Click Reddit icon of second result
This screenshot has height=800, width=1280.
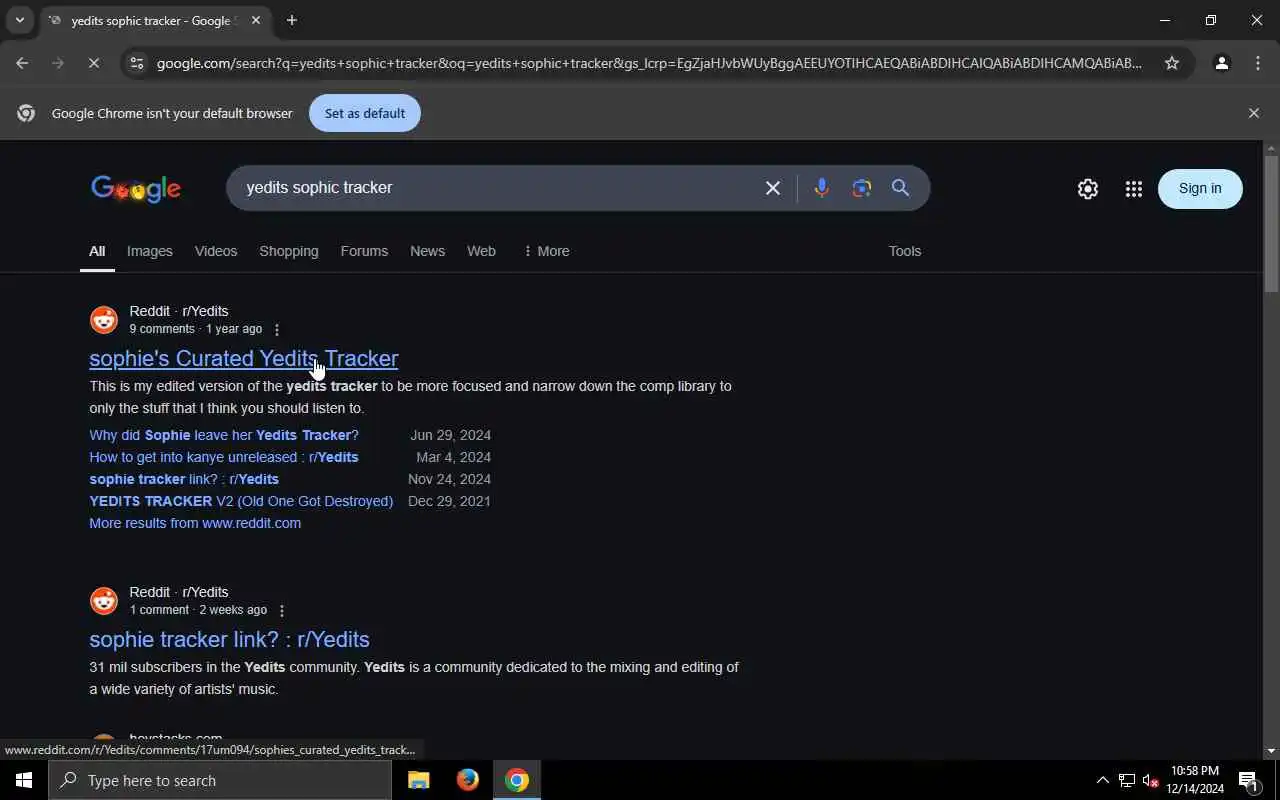pyautogui.click(x=104, y=601)
